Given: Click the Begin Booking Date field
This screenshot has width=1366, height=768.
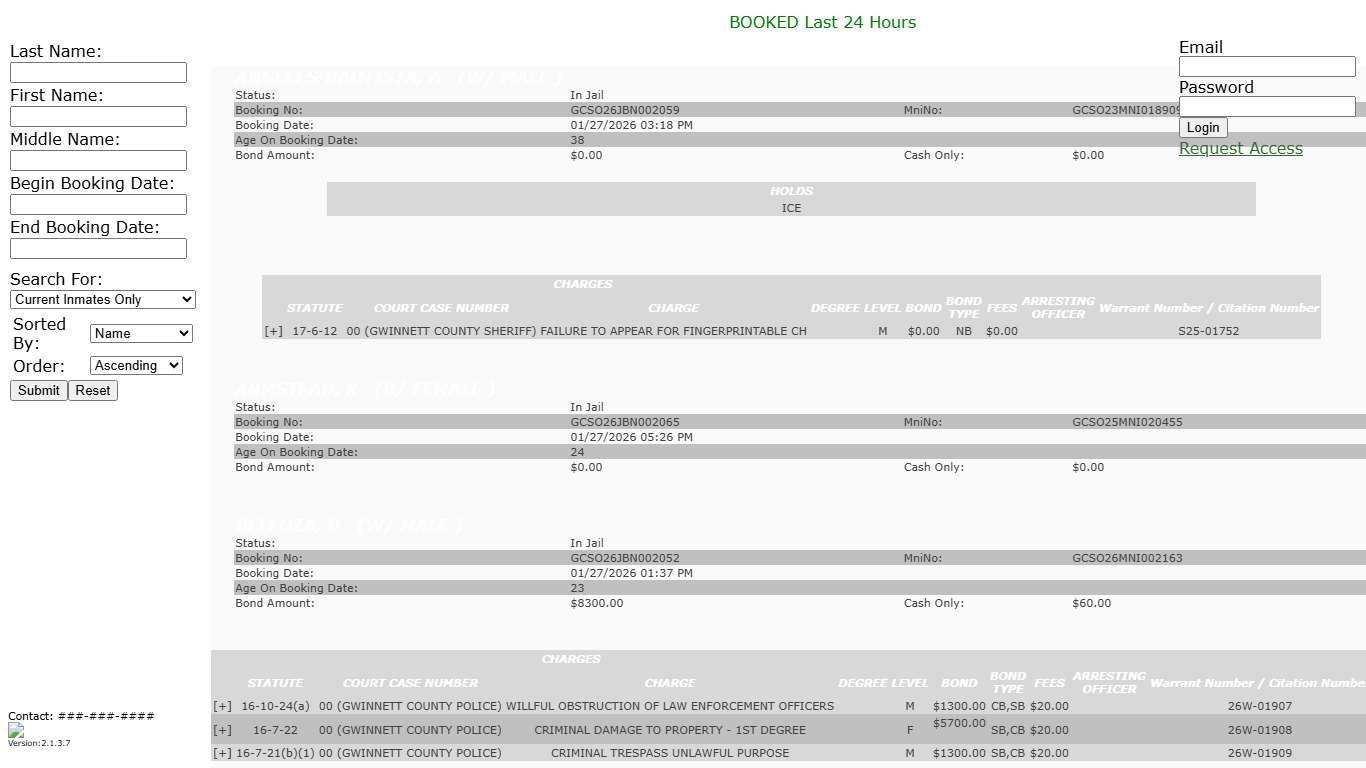Looking at the screenshot, I should pos(98,205).
